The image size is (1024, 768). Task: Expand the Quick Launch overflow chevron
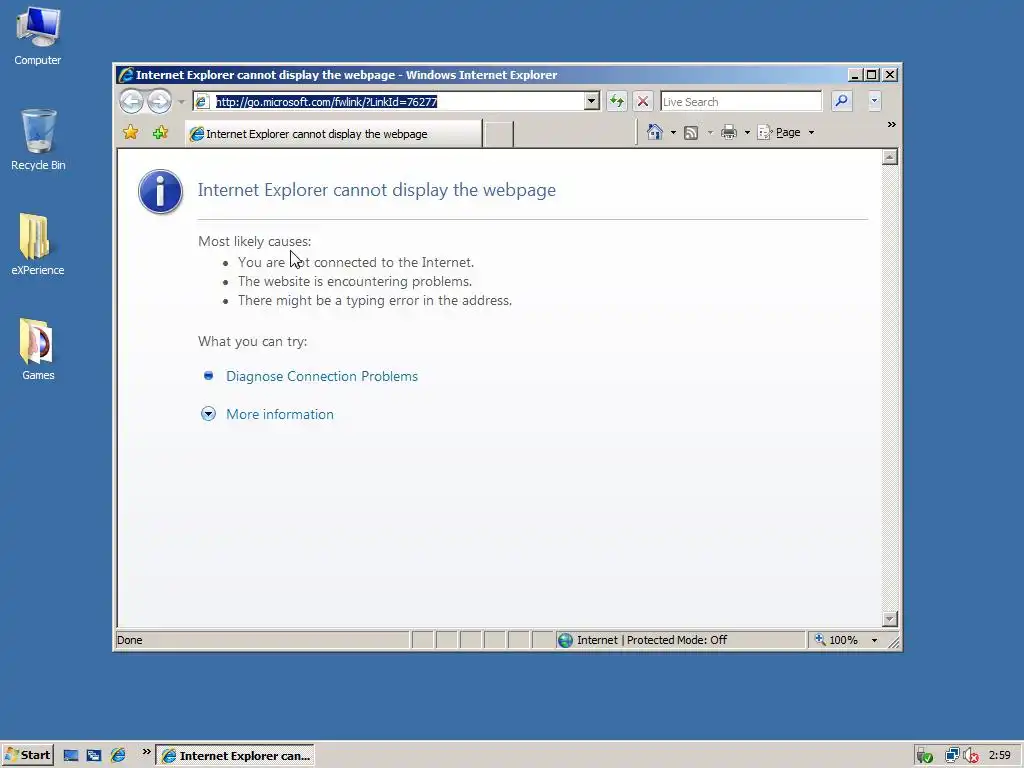tap(146, 752)
